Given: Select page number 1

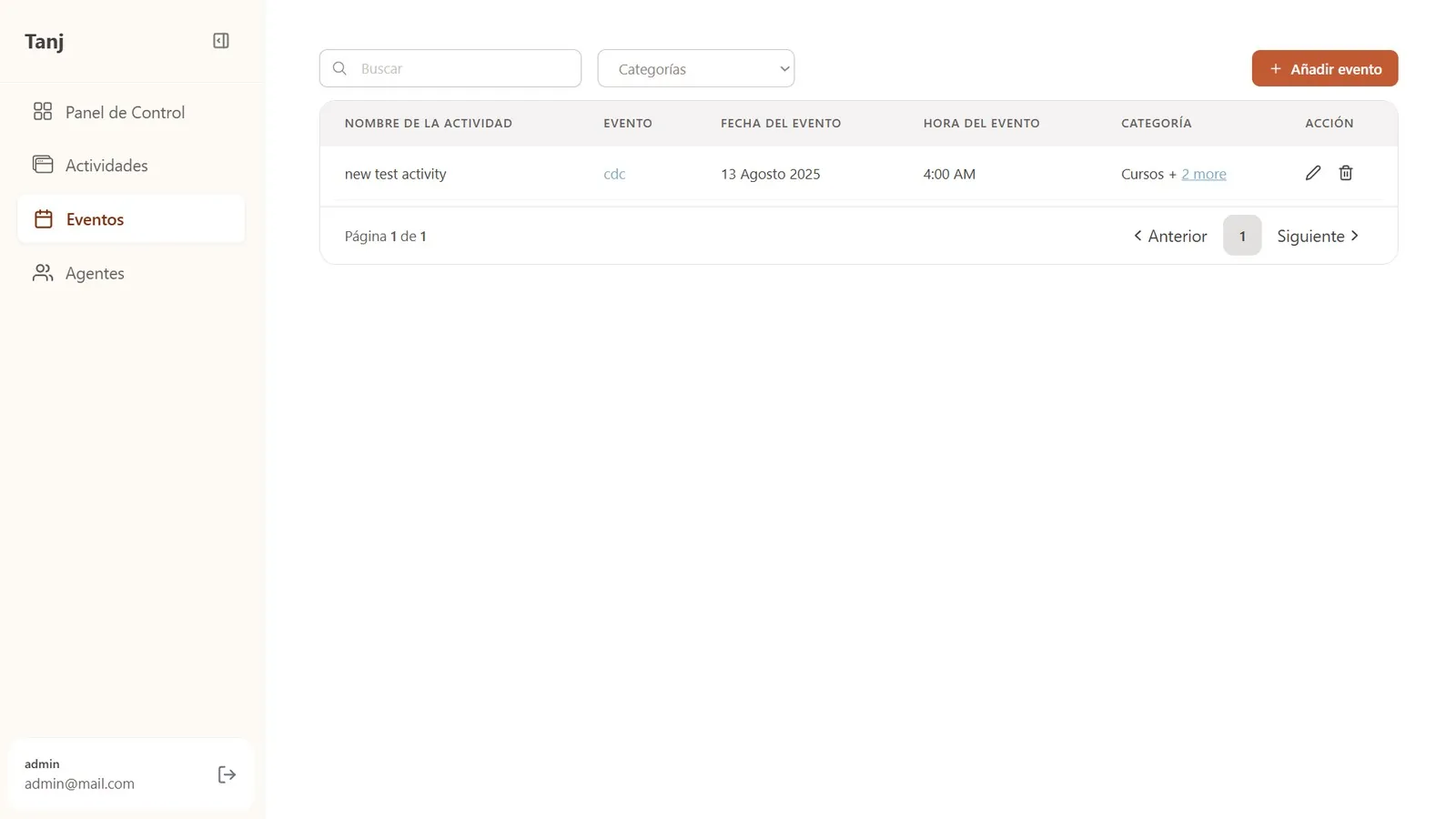Looking at the screenshot, I should pyautogui.click(x=1242, y=236).
